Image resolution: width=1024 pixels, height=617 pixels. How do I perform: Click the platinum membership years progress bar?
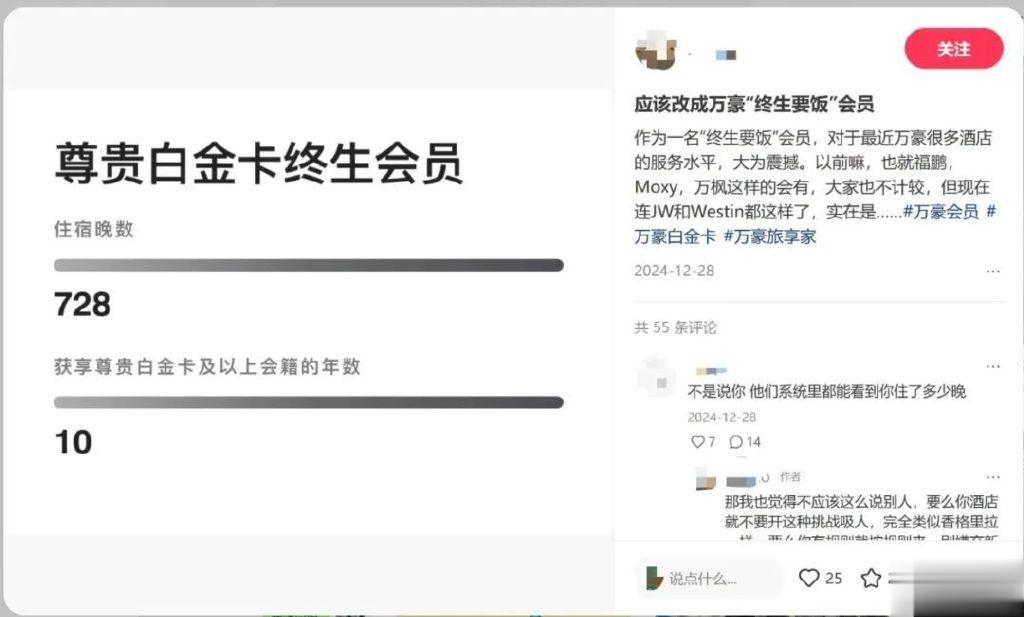[x=308, y=402]
